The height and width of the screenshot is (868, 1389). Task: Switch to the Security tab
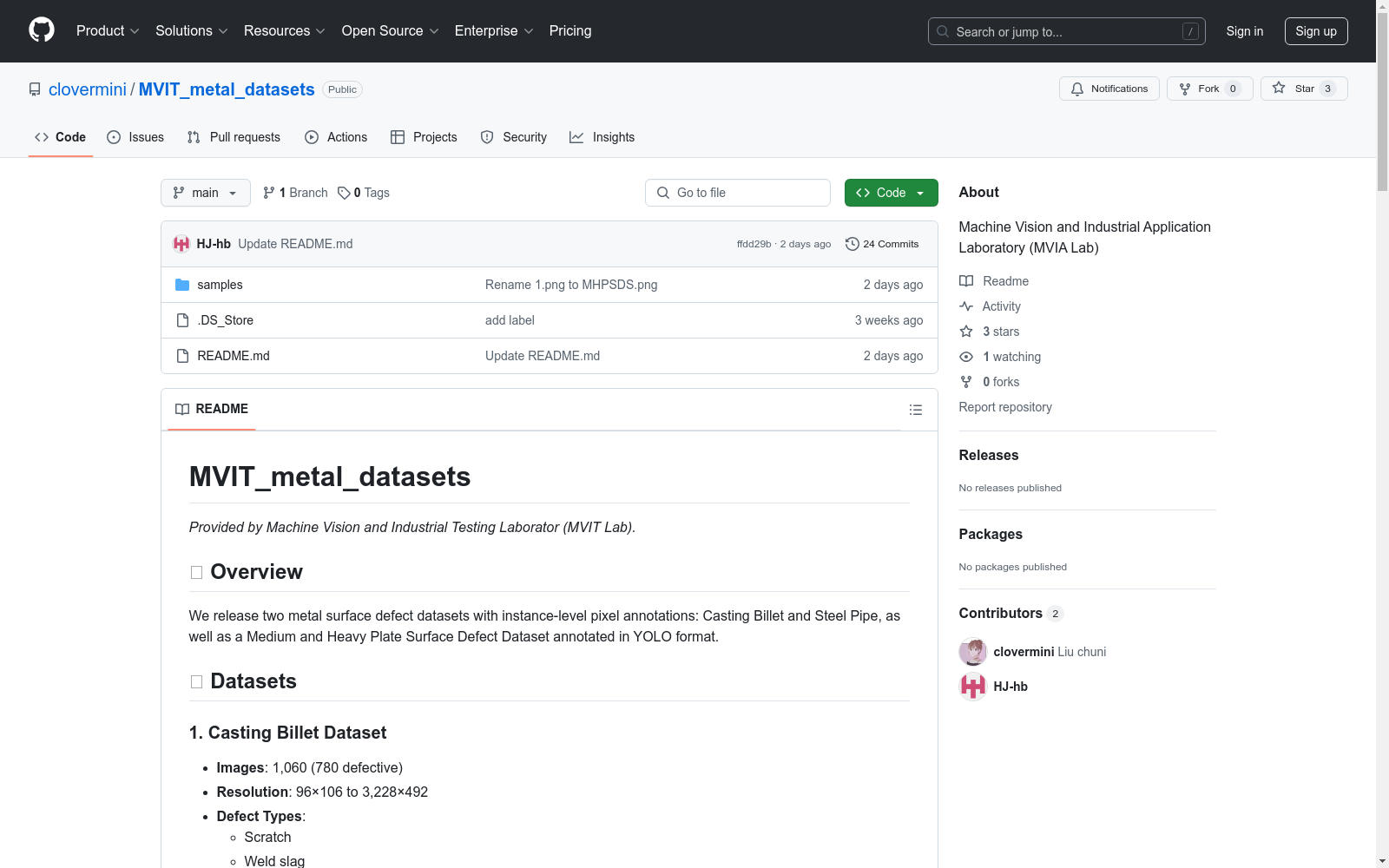pyautogui.click(x=514, y=137)
